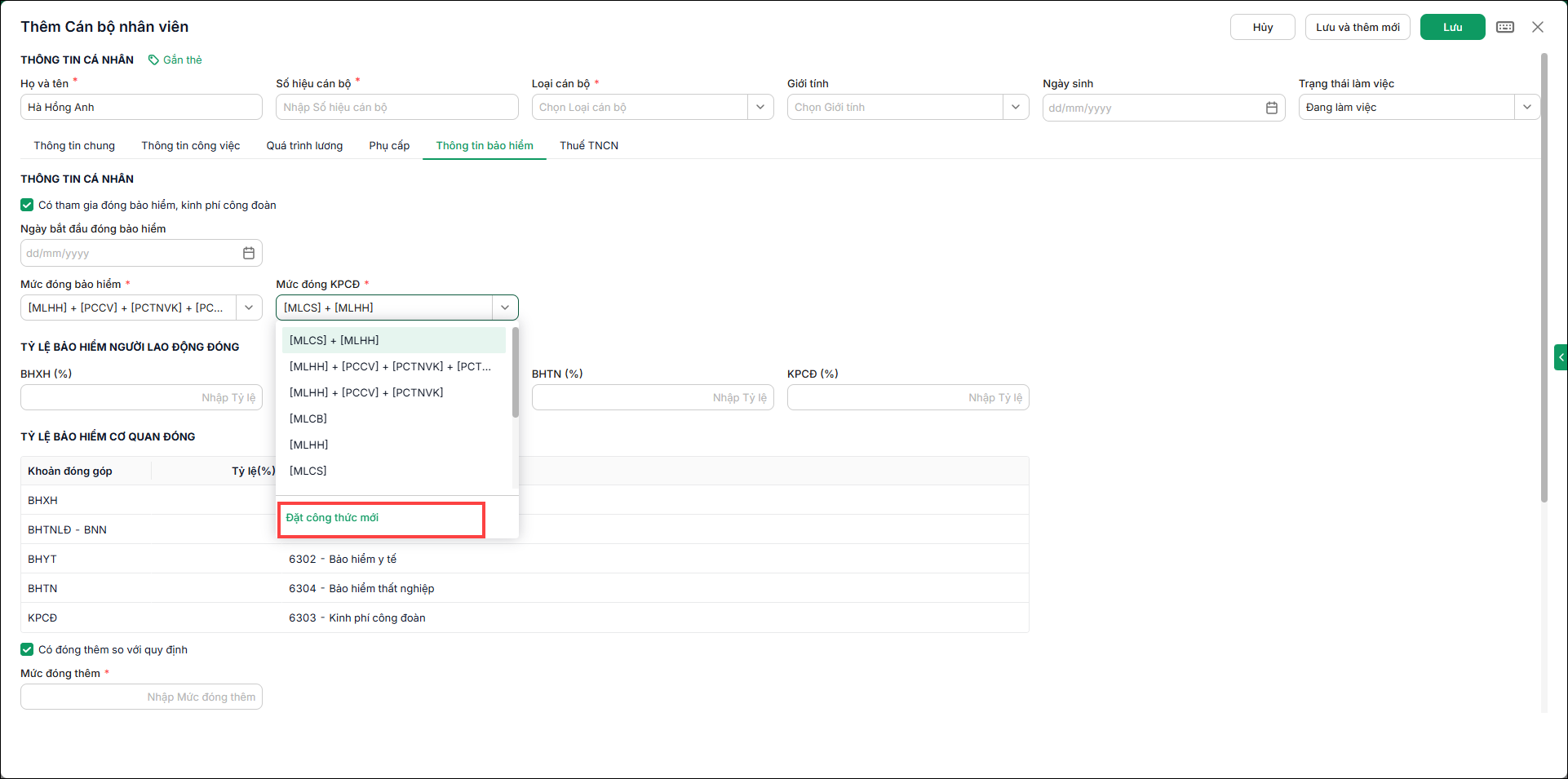Image resolution: width=1568 pixels, height=779 pixels.
Task: Click the Khoản đóng góp column header
Action: [x=70, y=471]
